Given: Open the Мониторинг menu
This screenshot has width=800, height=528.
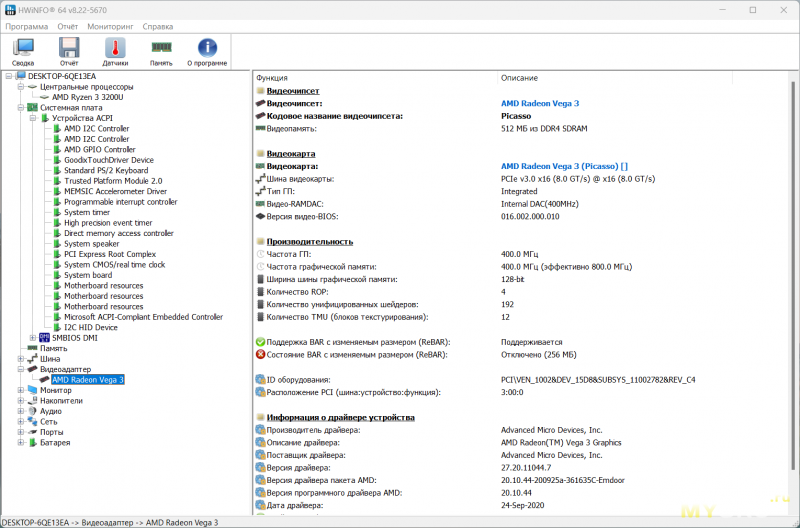Looking at the screenshot, I should click(x=110, y=27).
